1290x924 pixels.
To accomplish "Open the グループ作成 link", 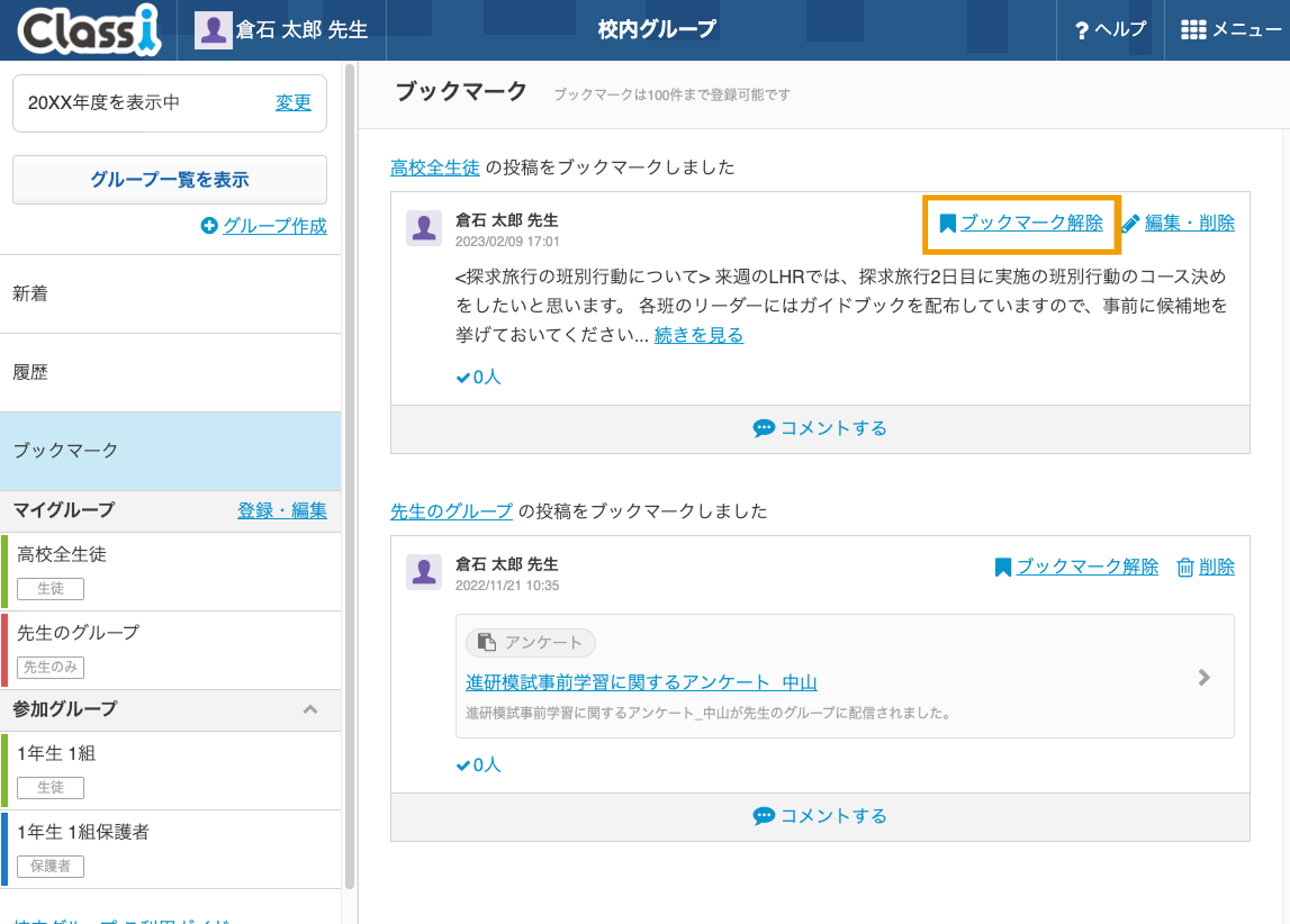I will (275, 226).
